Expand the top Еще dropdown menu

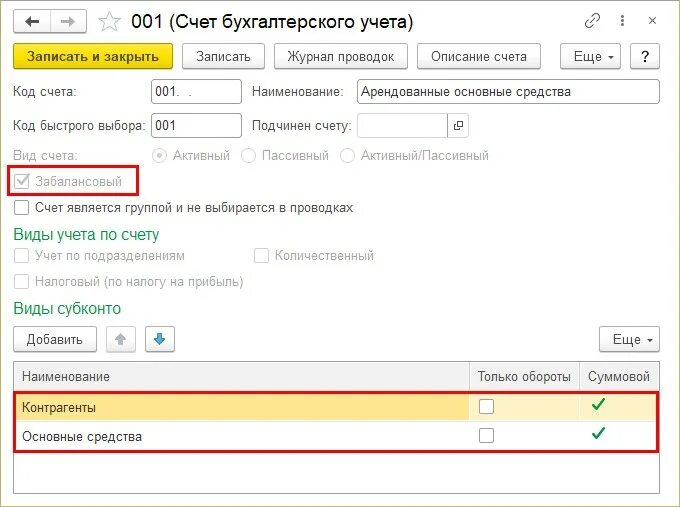pyautogui.click(x=590, y=56)
